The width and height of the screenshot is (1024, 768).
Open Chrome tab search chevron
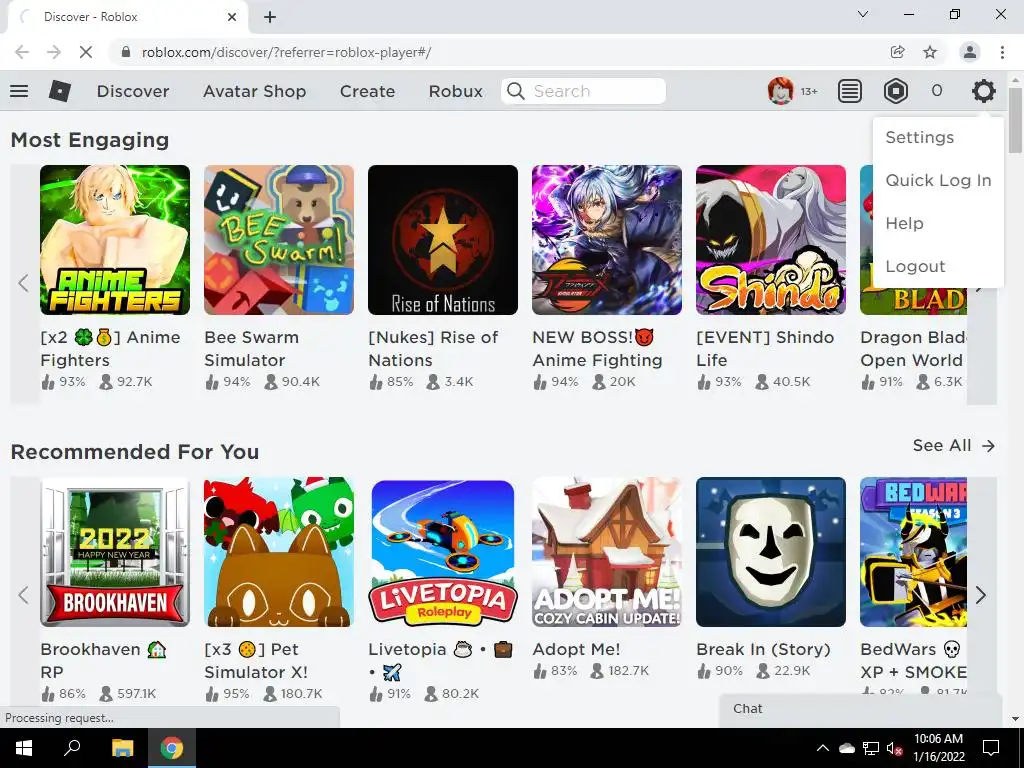[x=863, y=14]
